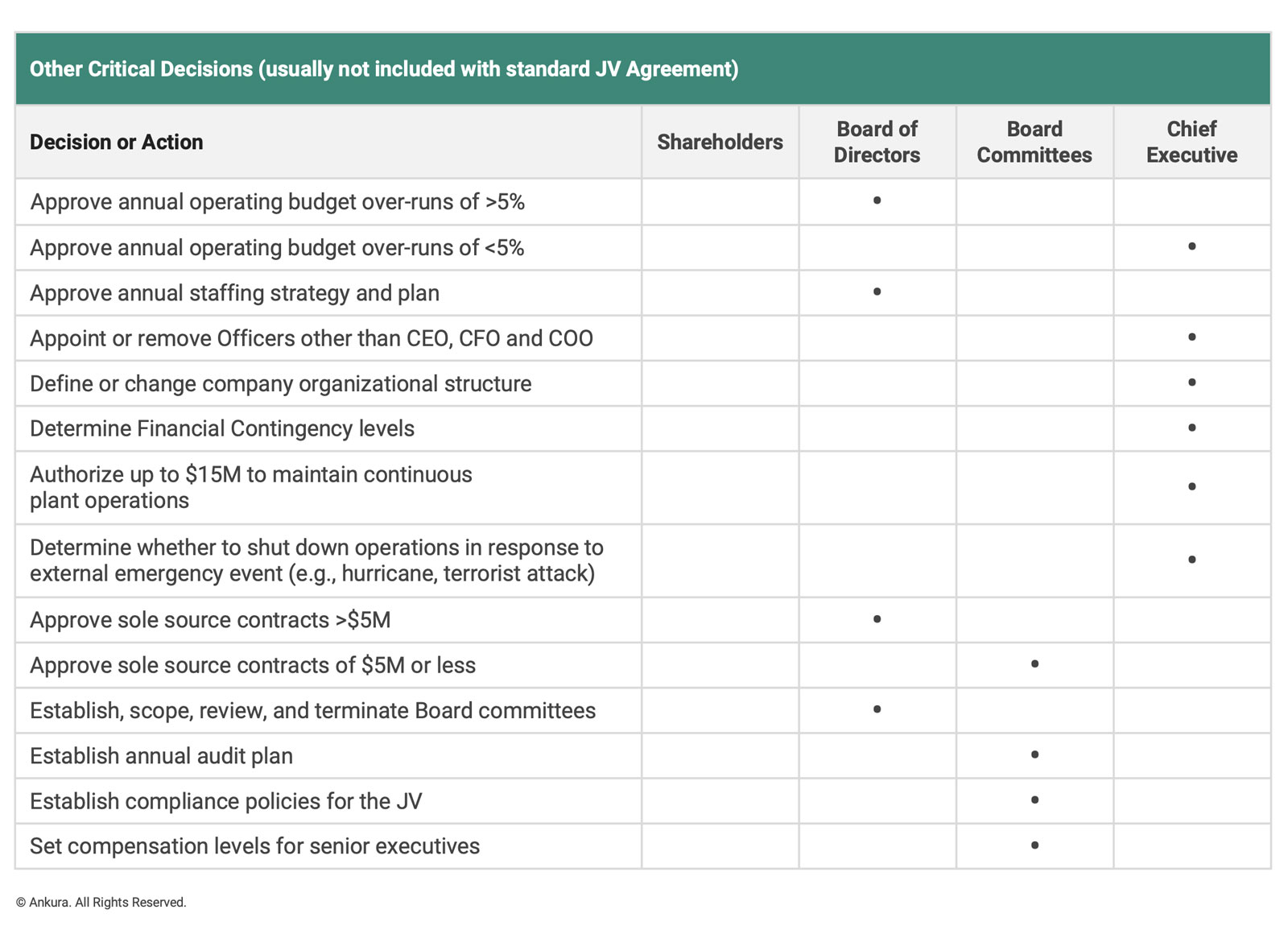This screenshot has height=930, width=1288.
Task: Click Chief Executive dot for organizational structure row
Action: tap(1191, 382)
